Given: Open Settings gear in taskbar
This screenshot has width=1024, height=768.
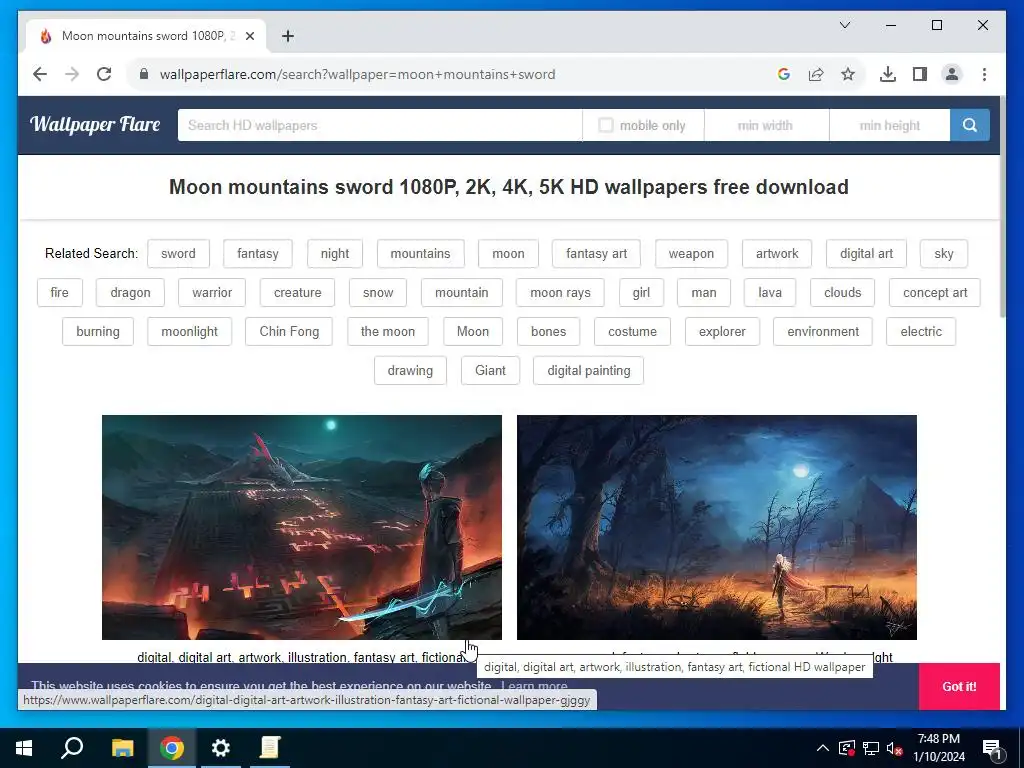Looking at the screenshot, I should click(x=221, y=748).
